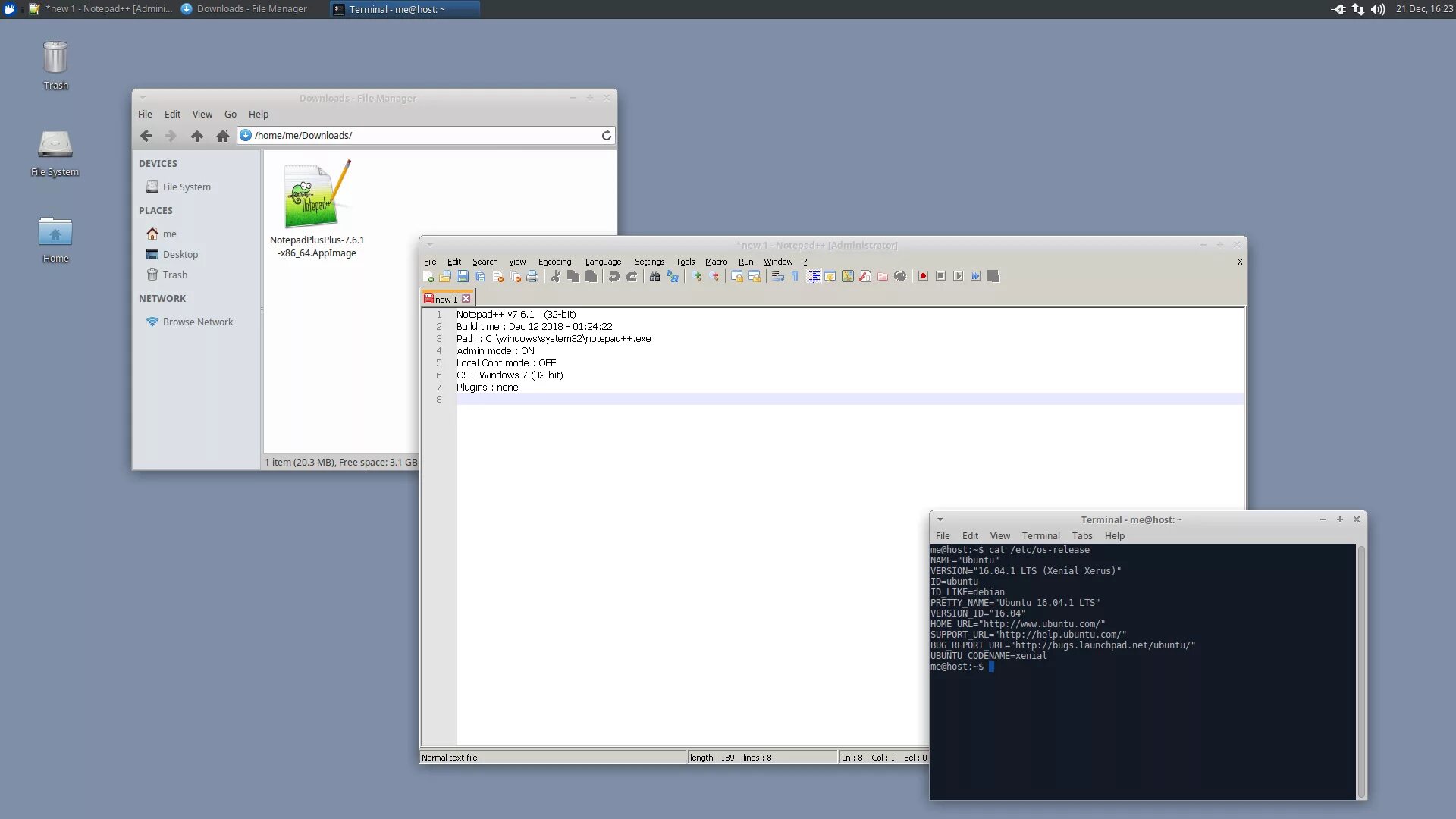
Task: Click the Cut scissors icon in Notepad++
Action: (x=556, y=277)
